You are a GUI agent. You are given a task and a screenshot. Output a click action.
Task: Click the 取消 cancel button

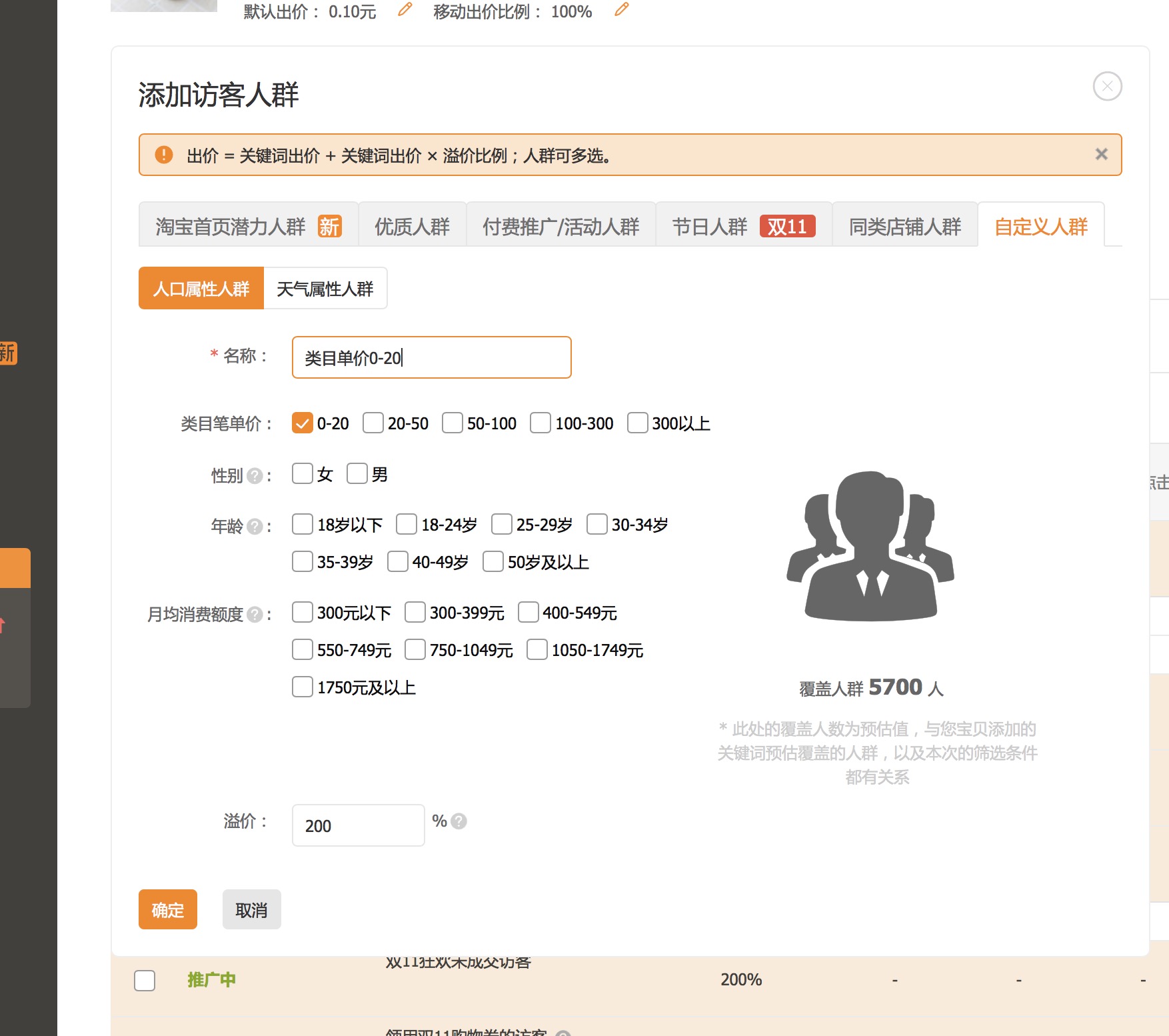pyautogui.click(x=251, y=909)
